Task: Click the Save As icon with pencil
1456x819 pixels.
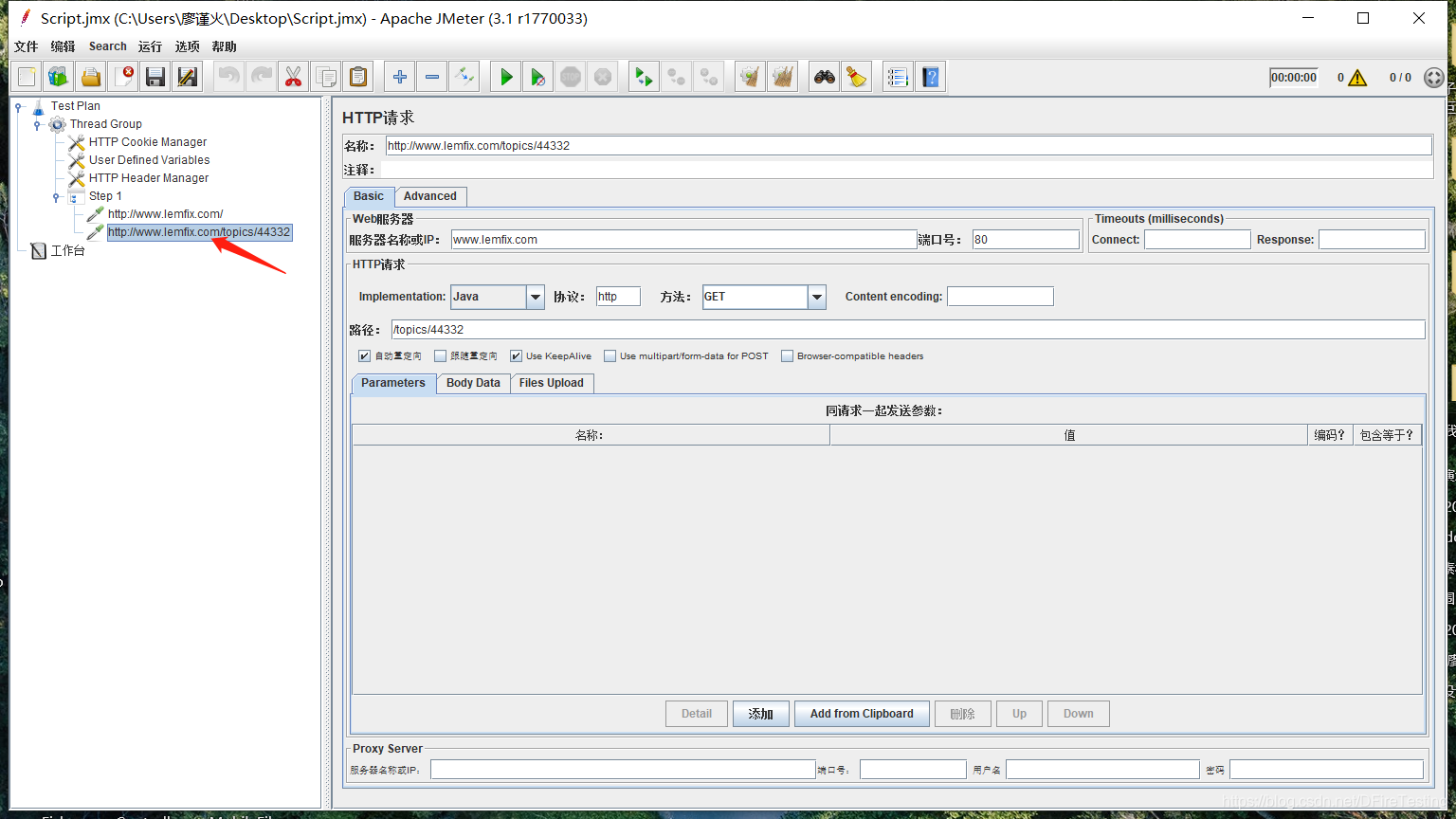Action: point(188,77)
